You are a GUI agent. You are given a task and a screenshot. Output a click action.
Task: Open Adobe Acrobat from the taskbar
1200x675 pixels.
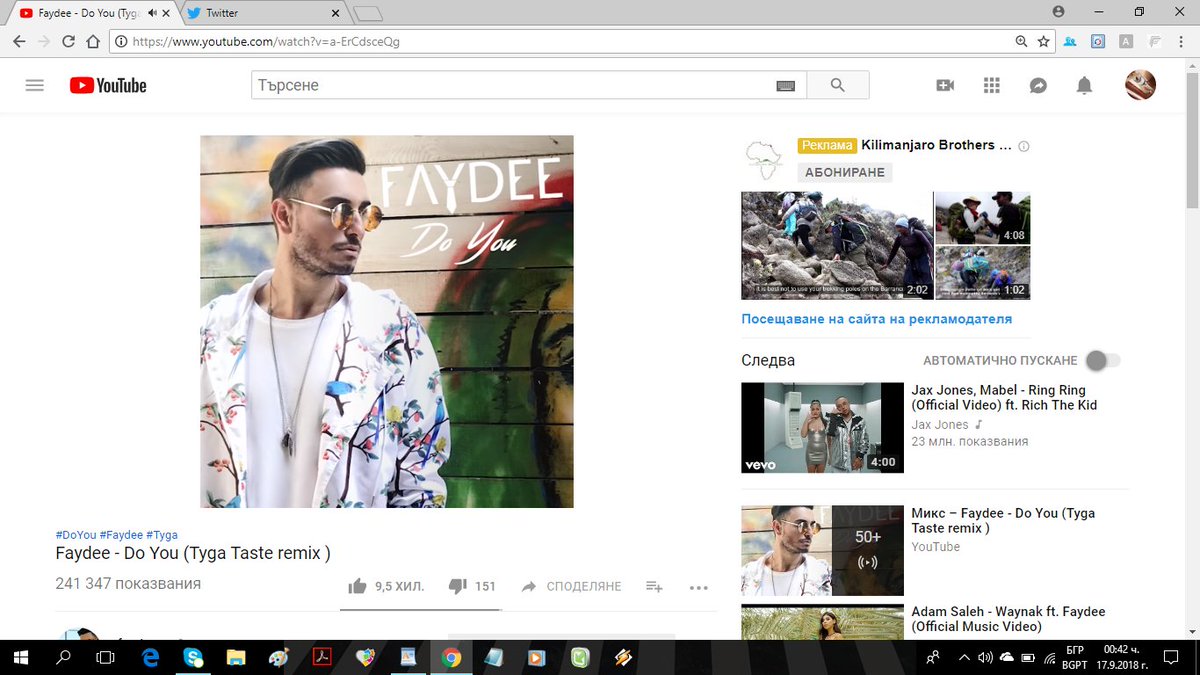pos(323,657)
